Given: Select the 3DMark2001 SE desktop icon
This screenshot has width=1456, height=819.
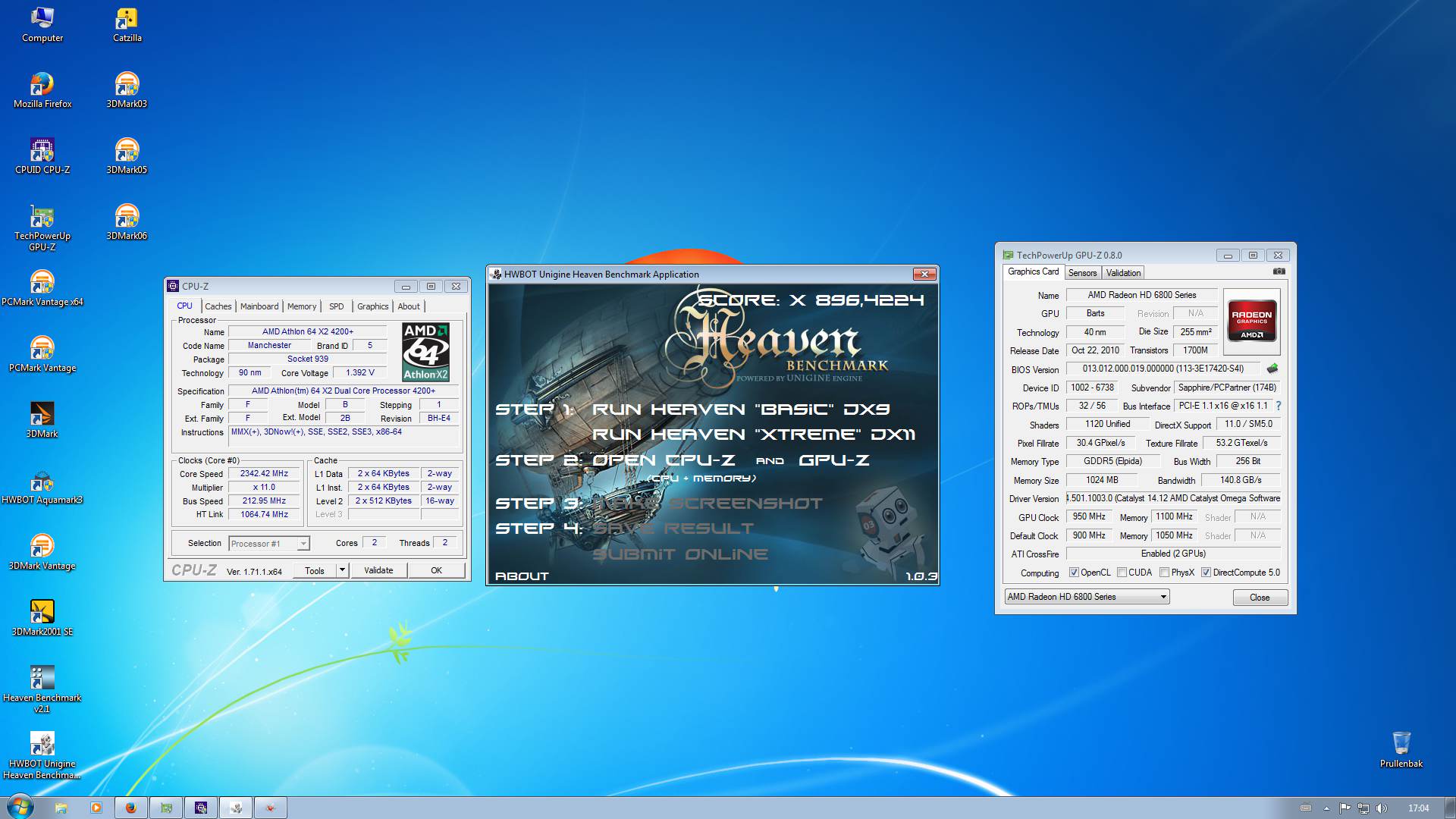Looking at the screenshot, I should click(42, 619).
